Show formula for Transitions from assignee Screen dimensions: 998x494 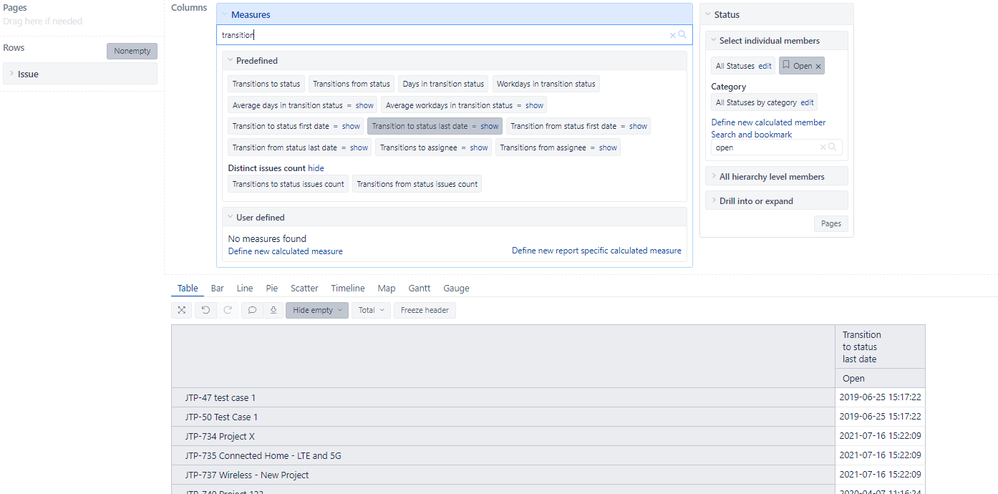(608, 147)
